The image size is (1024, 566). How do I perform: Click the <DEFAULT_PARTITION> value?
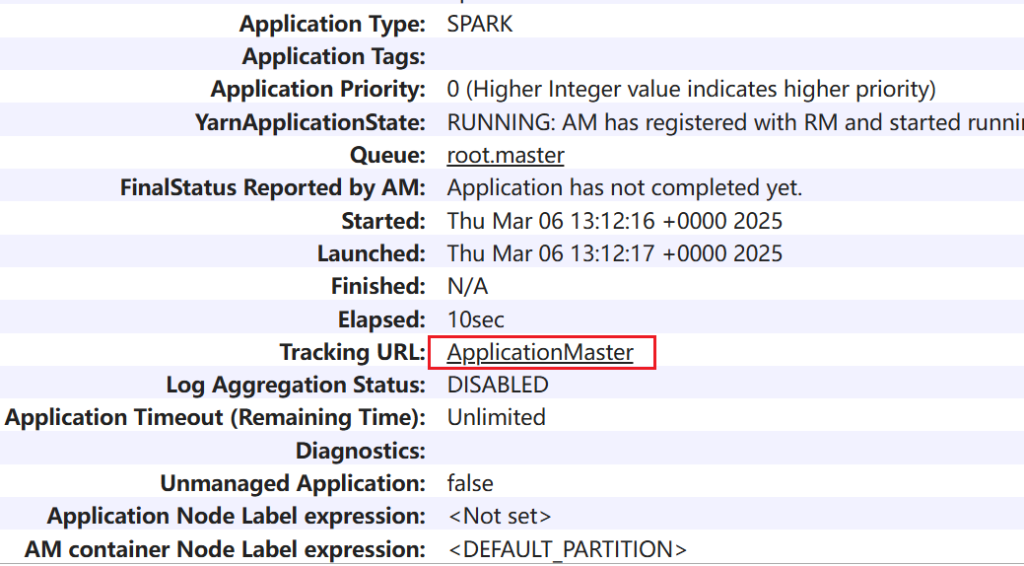pos(567,550)
